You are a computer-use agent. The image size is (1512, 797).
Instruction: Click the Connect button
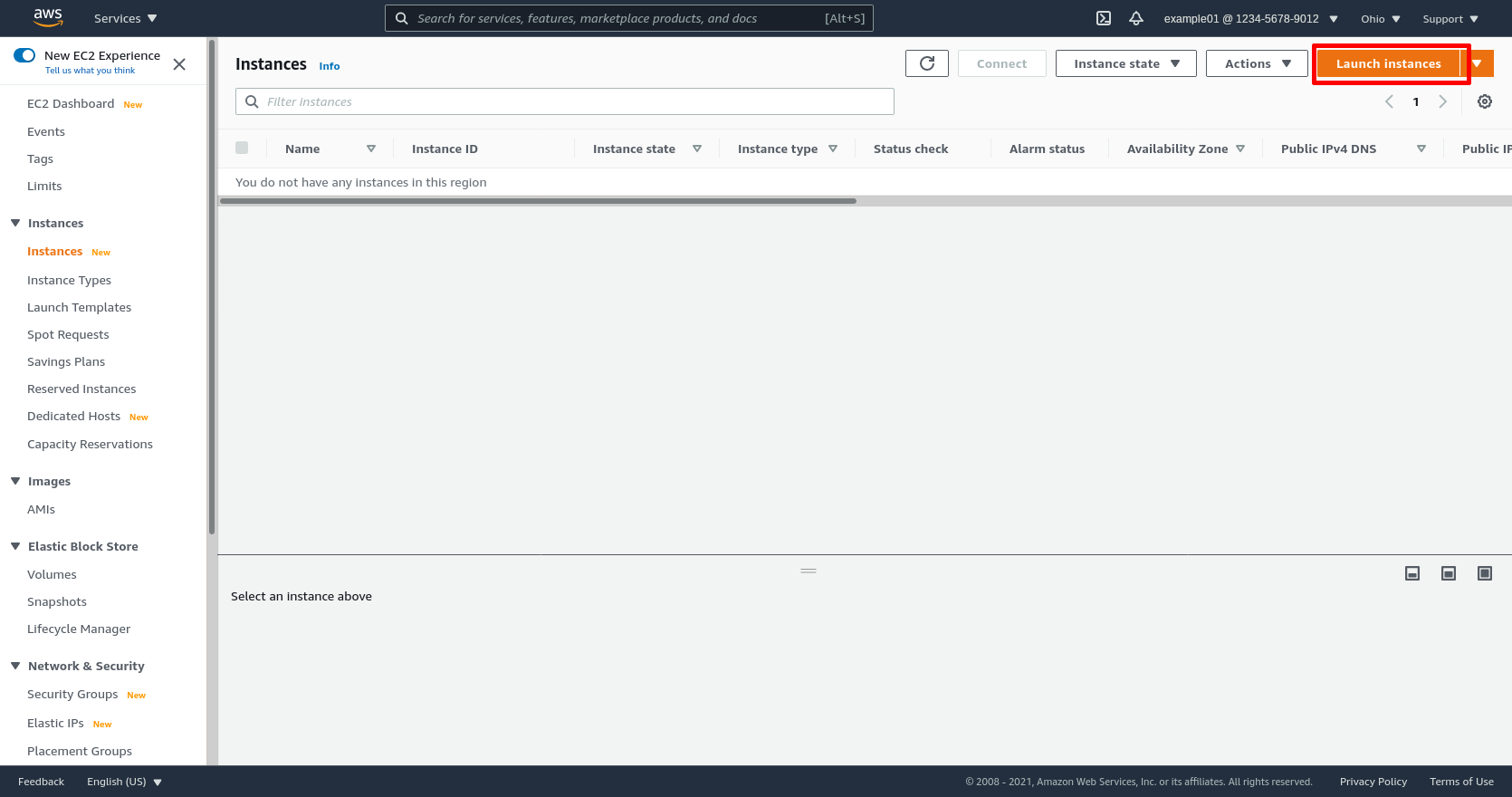tap(1002, 63)
